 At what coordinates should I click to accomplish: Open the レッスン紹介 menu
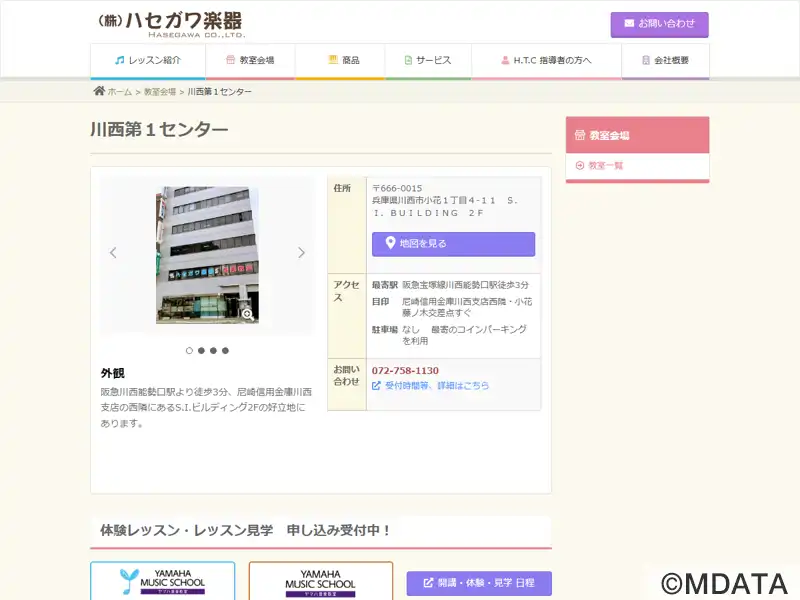point(148,60)
